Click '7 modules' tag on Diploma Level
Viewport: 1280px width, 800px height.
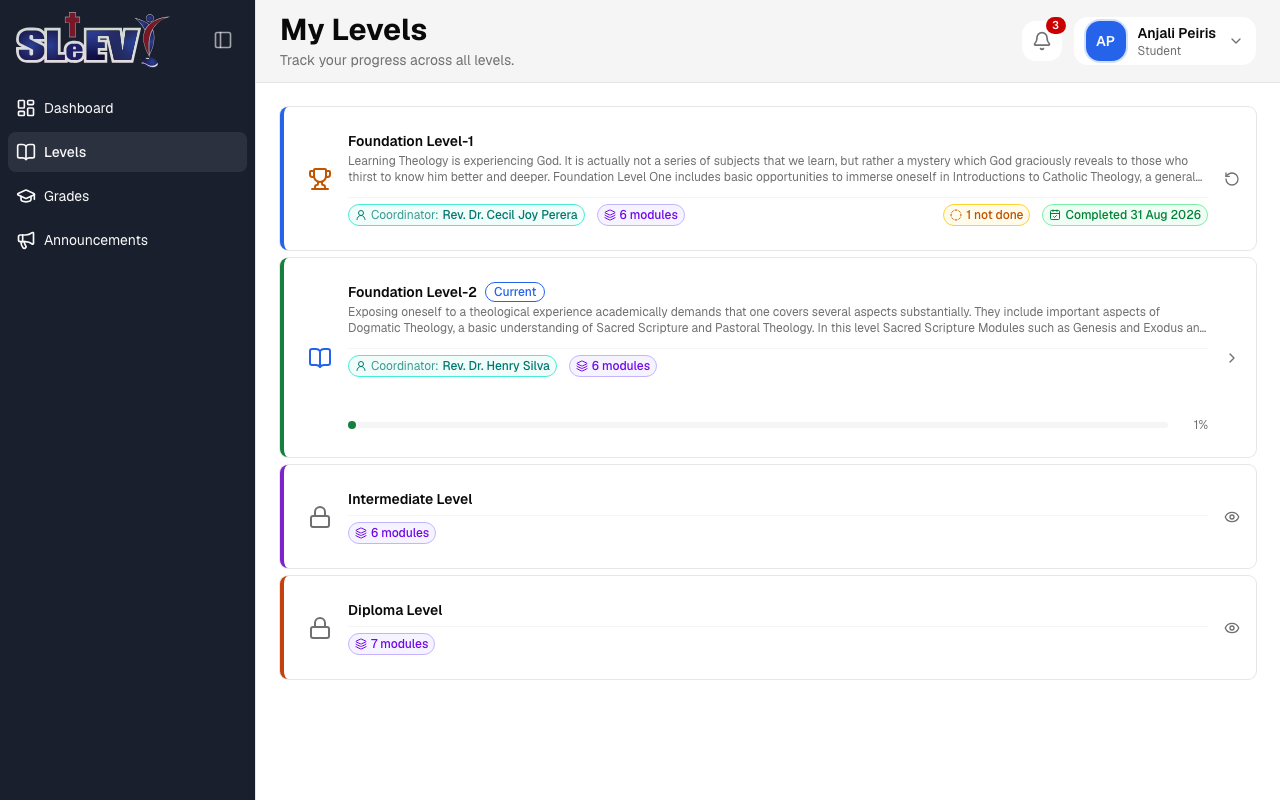tap(391, 644)
